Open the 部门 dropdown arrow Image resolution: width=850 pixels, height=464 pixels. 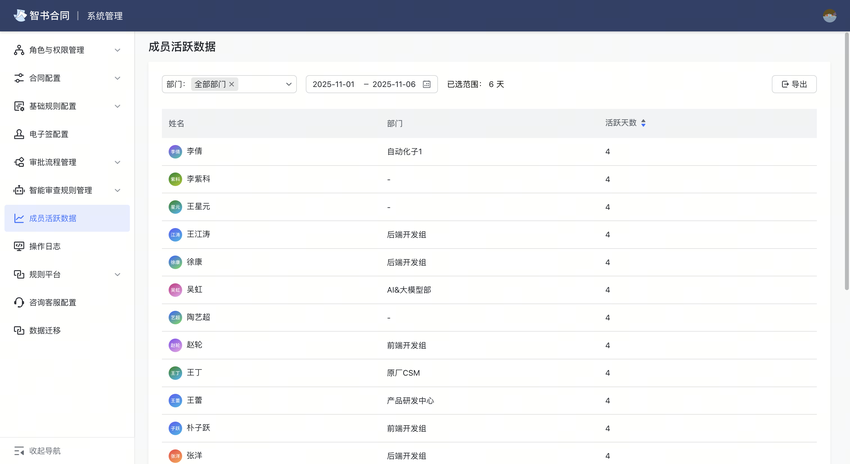(x=288, y=84)
